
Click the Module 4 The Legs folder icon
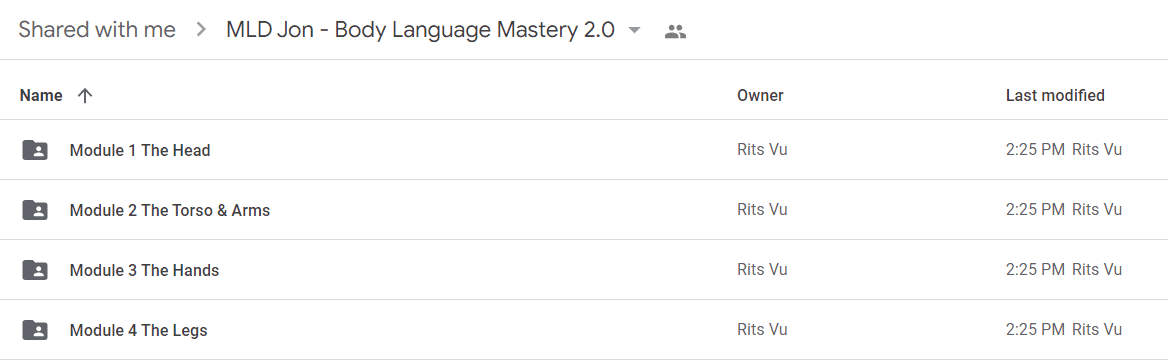pyautogui.click(x=35, y=330)
